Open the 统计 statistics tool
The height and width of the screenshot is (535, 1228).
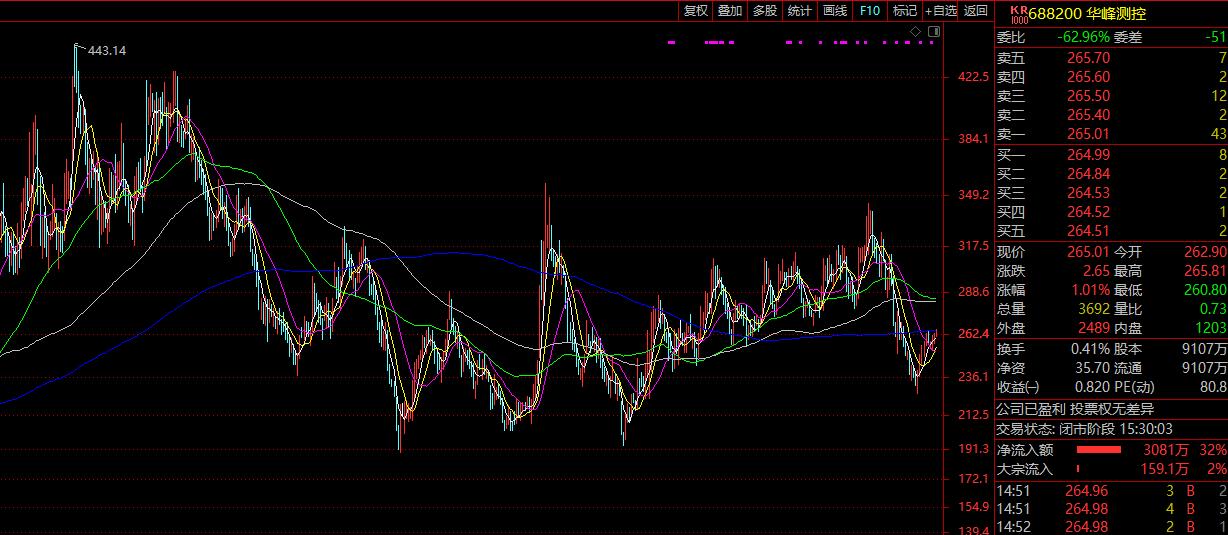pyautogui.click(x=800, y=11)
